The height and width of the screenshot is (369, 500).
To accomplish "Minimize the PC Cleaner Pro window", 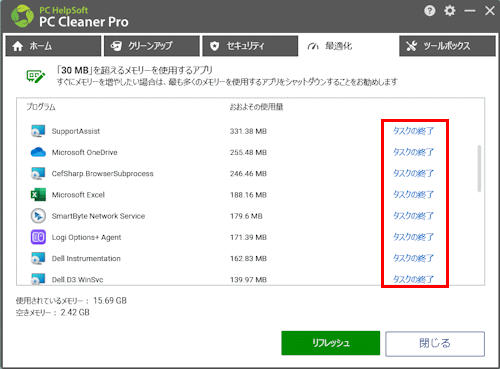I will (470, 11).
